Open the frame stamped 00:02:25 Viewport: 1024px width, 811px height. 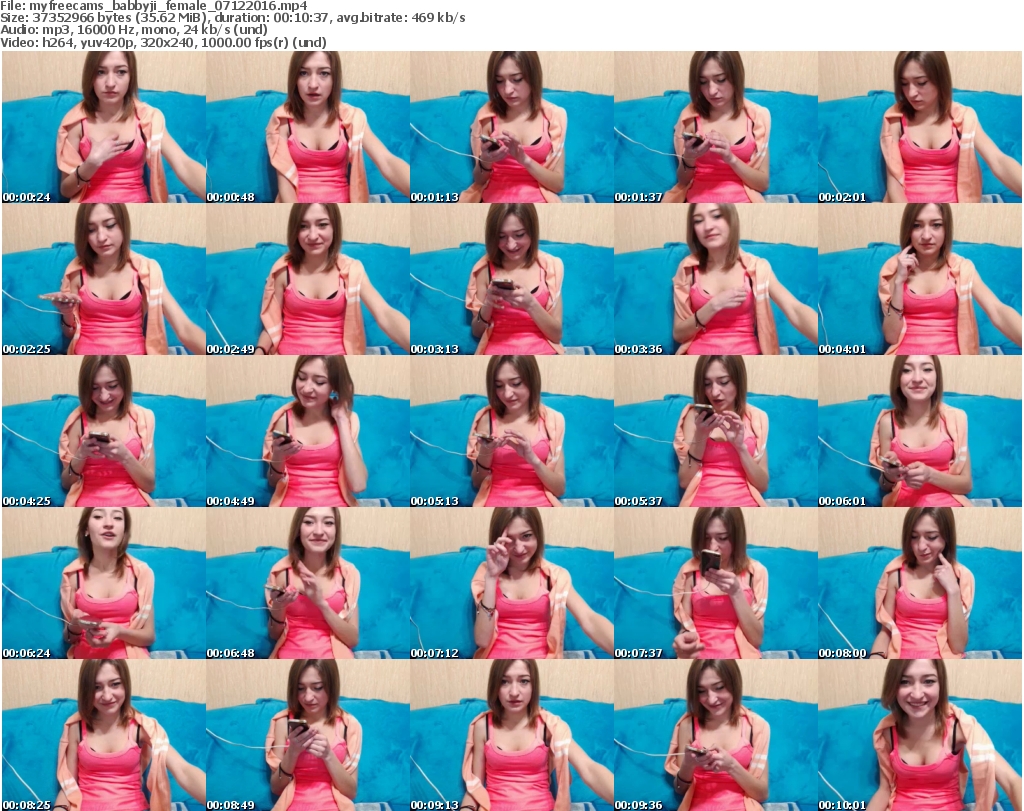coord(104,279)
